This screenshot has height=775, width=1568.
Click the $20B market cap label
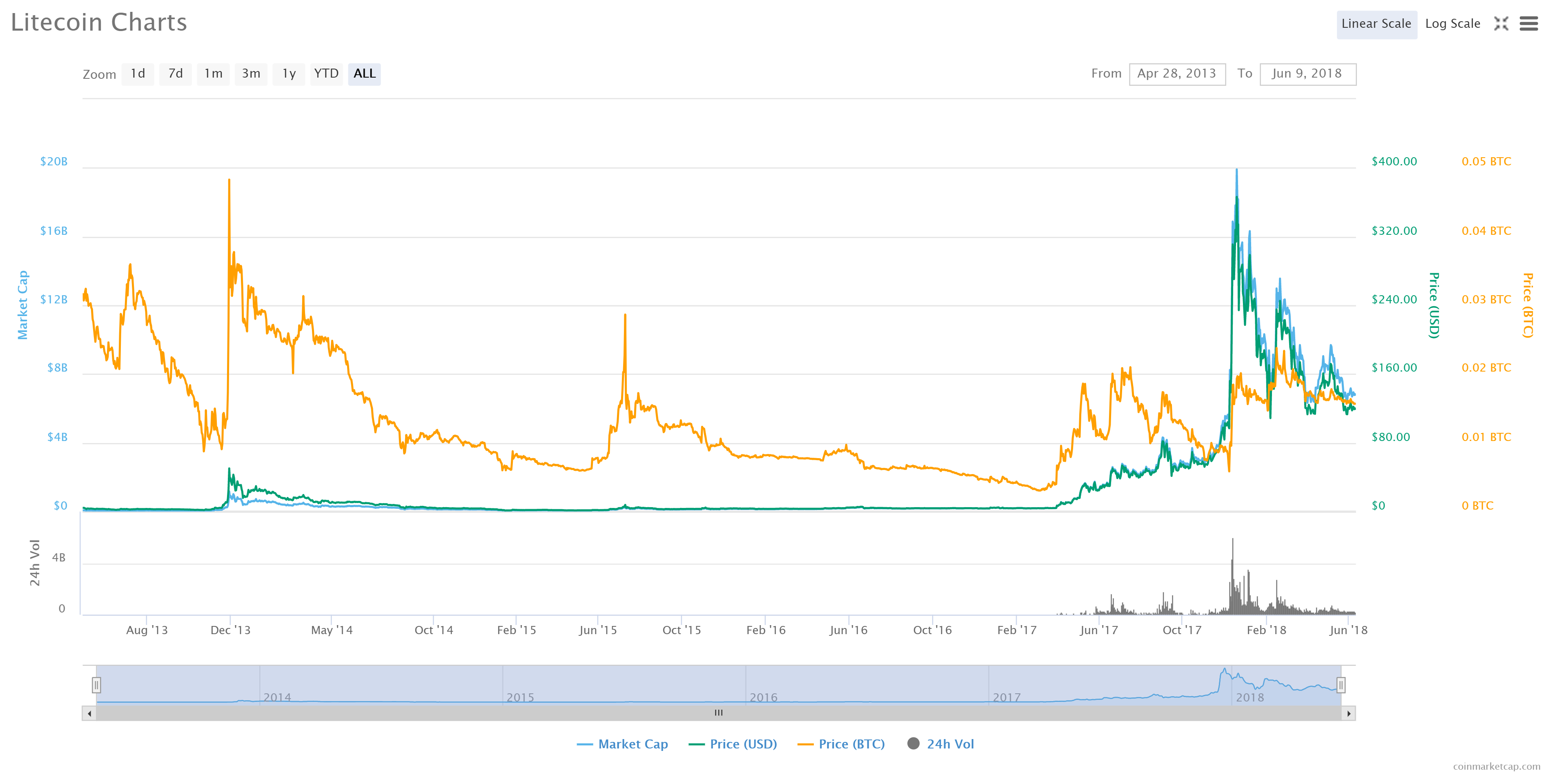(53, 161)
